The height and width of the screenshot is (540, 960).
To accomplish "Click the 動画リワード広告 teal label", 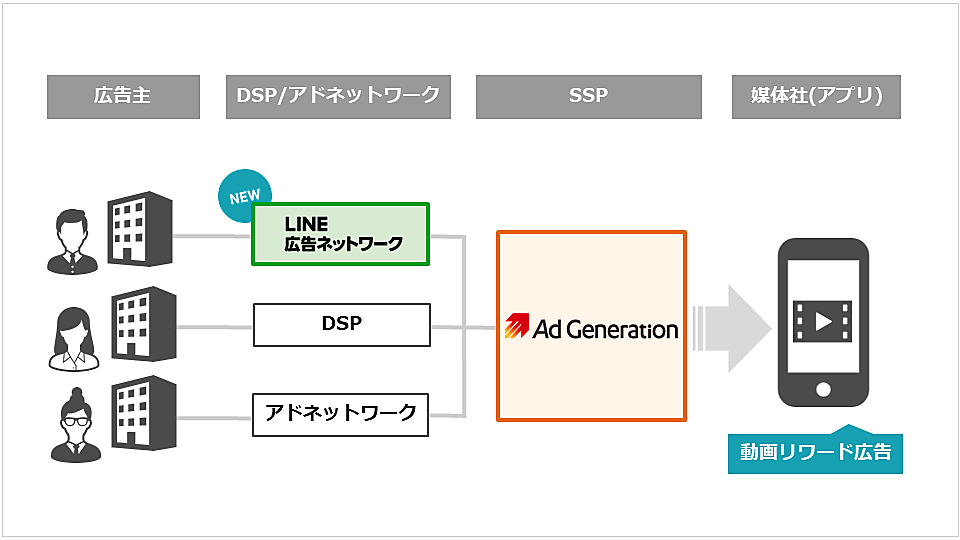I will click(x=815, y=453).
